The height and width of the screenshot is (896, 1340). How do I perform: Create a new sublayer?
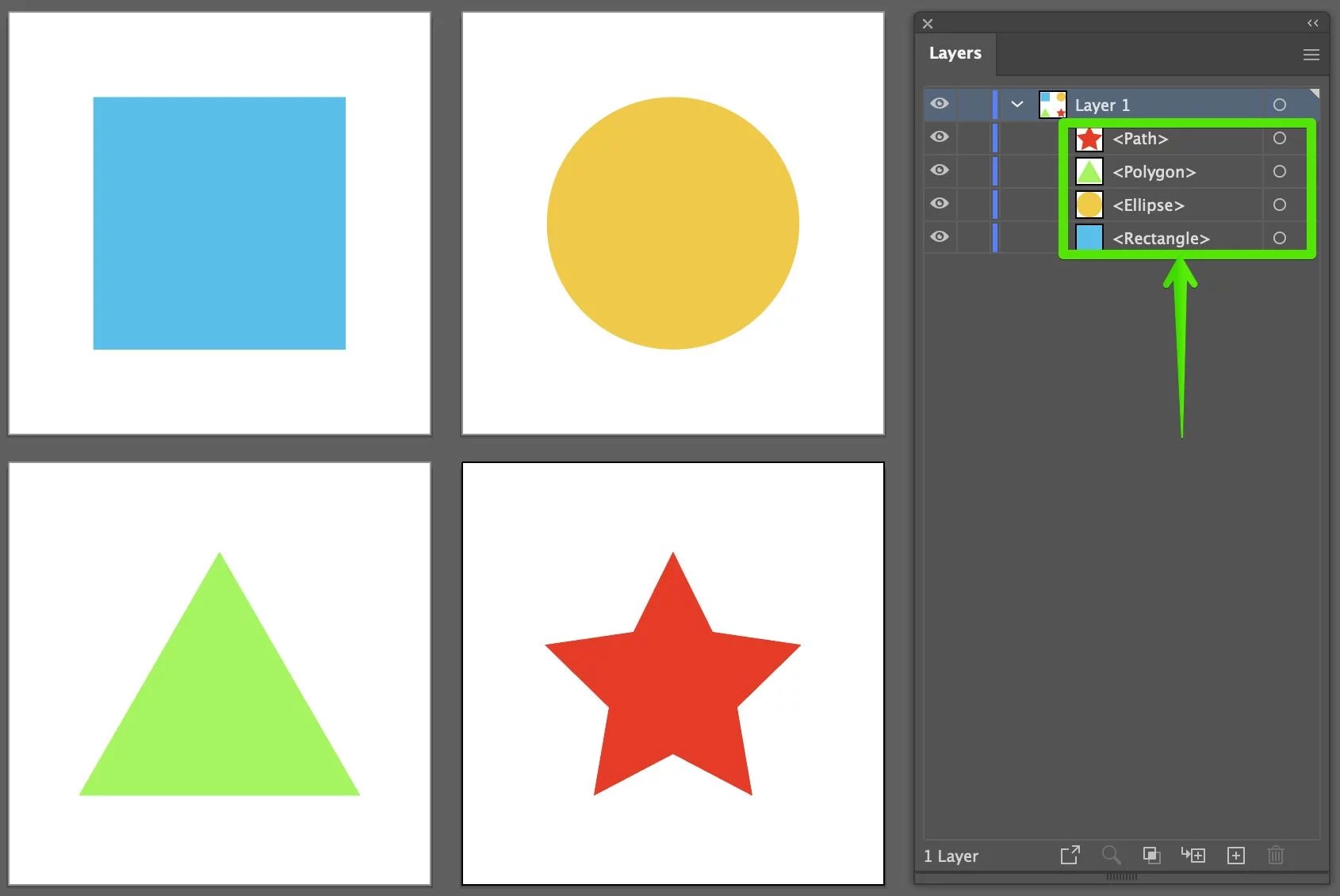(x=1193, y=855)
